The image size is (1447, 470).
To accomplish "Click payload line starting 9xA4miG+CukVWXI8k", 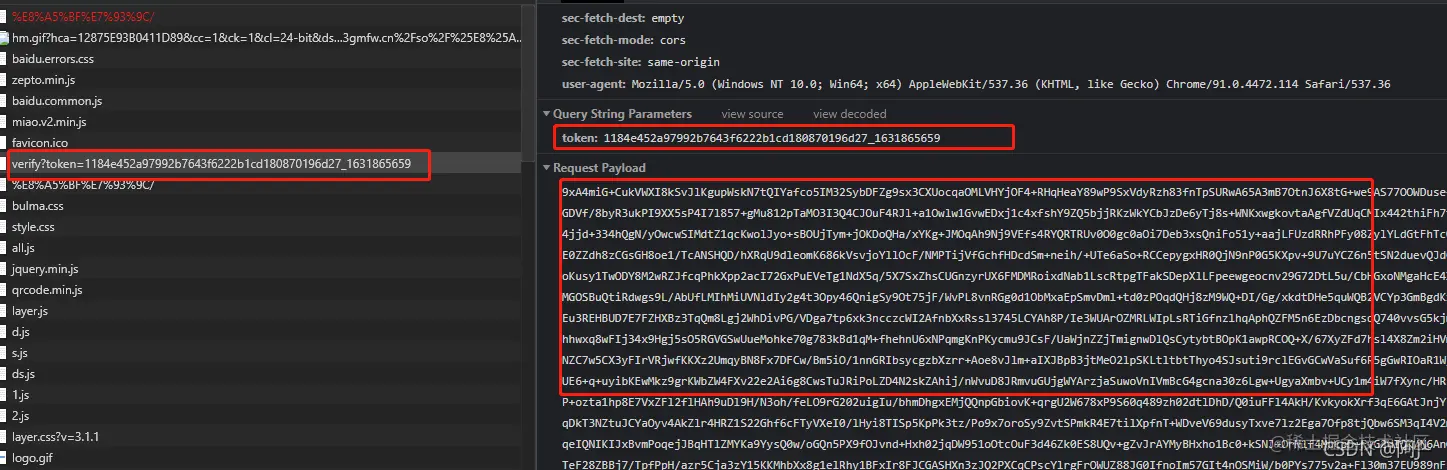I will tap(1004, 191).
